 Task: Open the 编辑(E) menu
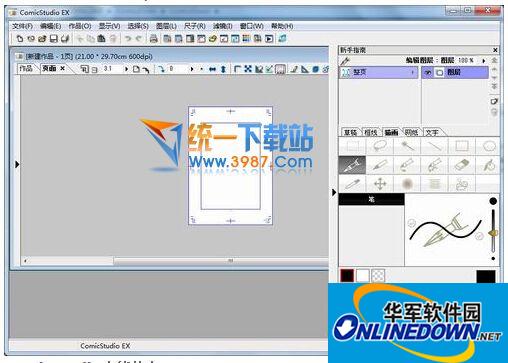click(50, 26)
